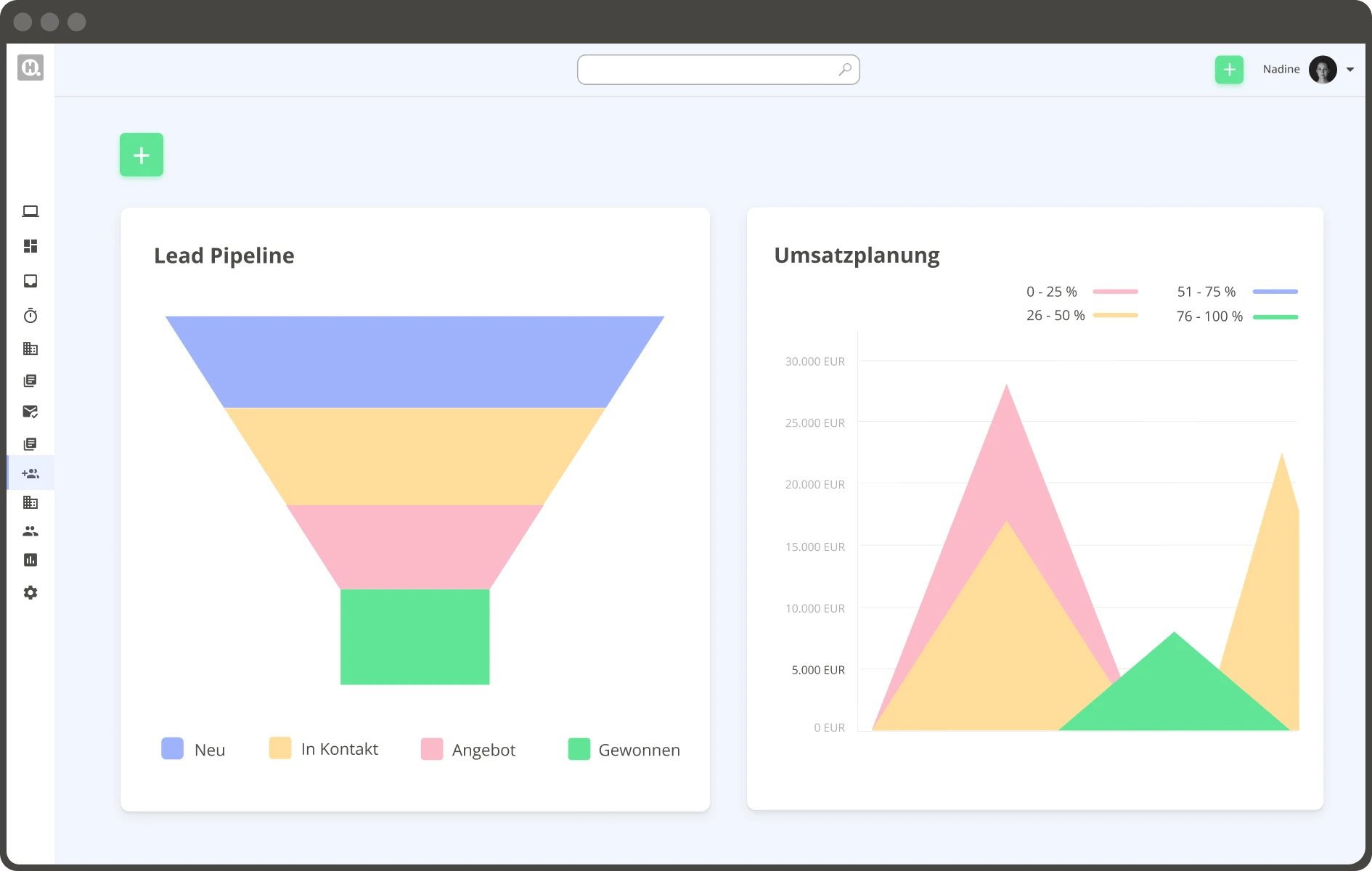Click the pink Angebot legend swatch
Image resolution: width=1372 pixels, height=871 pixels.
point(432,749)
